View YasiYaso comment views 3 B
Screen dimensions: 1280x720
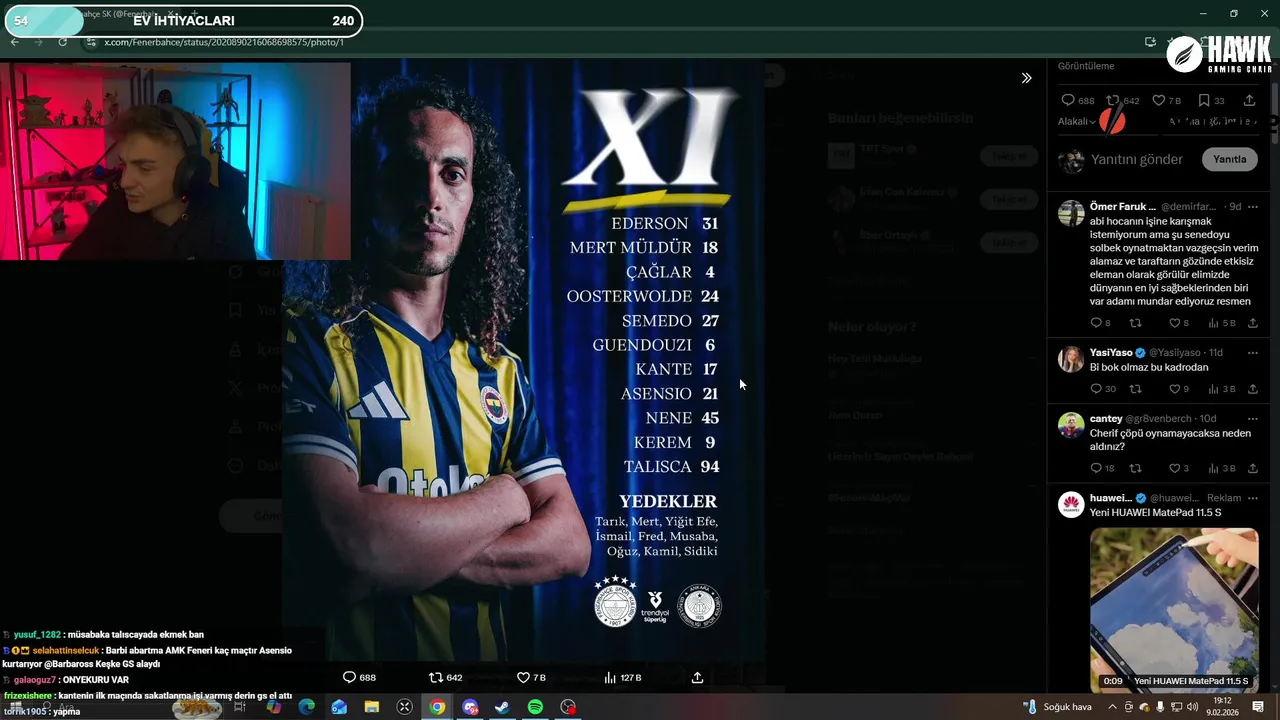[x=1222, y=389]
